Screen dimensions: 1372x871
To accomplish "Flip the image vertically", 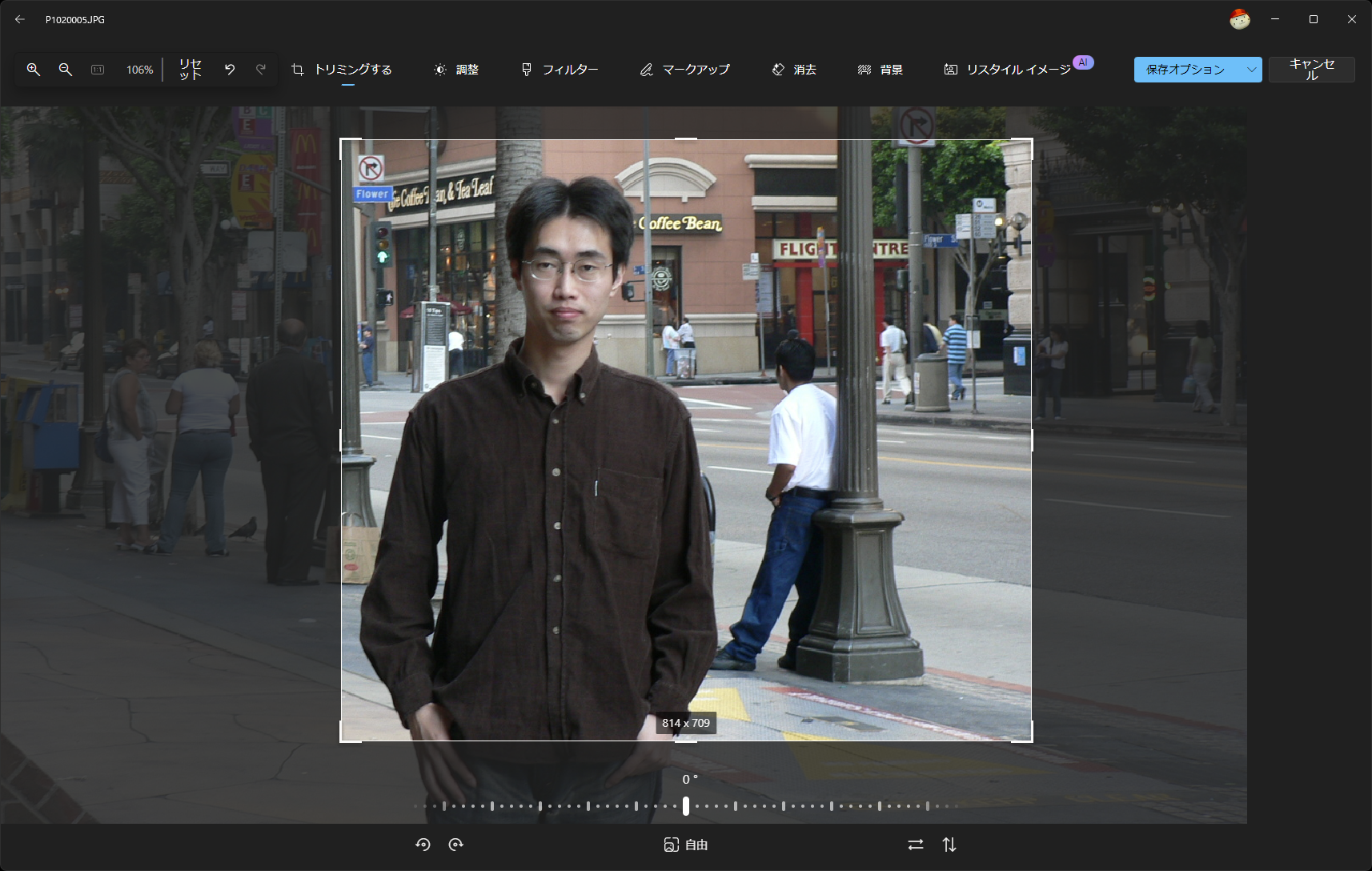I will tap(949, 845).
